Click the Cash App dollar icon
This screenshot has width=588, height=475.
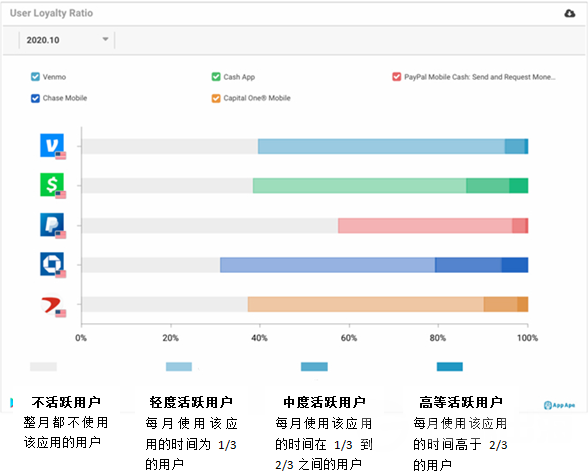[52, 184]
